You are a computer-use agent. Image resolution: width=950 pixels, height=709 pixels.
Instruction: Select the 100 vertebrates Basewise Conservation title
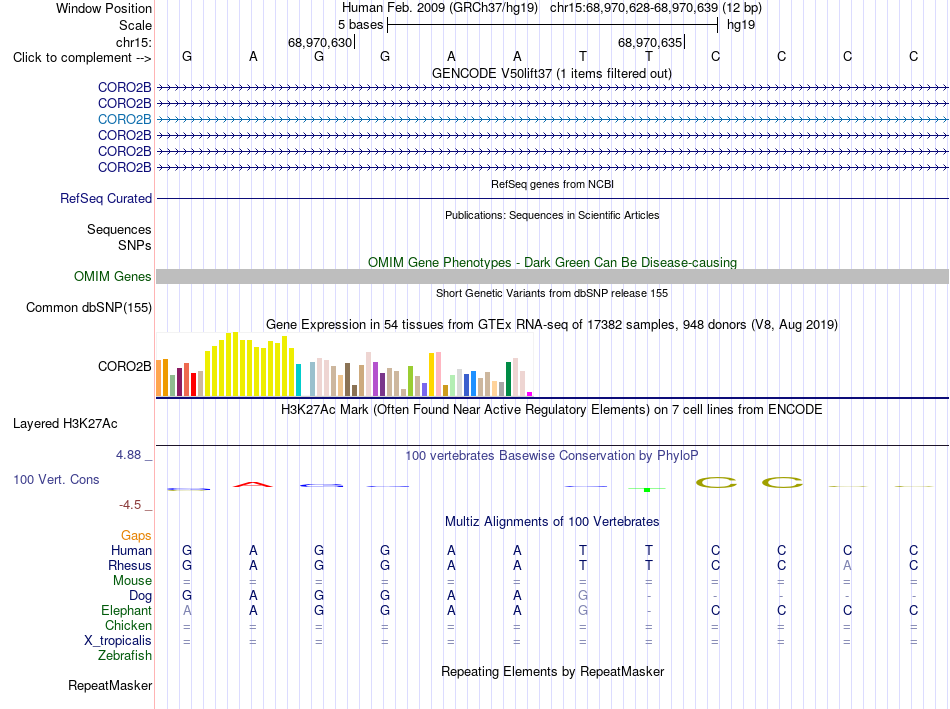pyautogui.click(x=551, y=456)
